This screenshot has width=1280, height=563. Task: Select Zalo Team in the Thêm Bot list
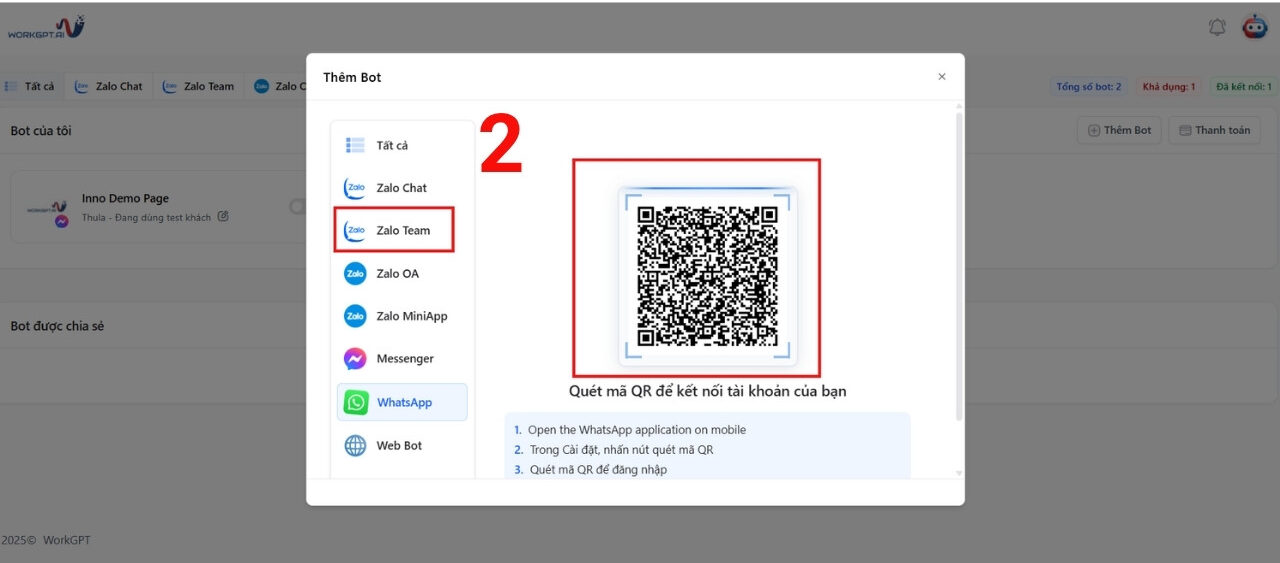pyautogui.click(x=395, y=230)
